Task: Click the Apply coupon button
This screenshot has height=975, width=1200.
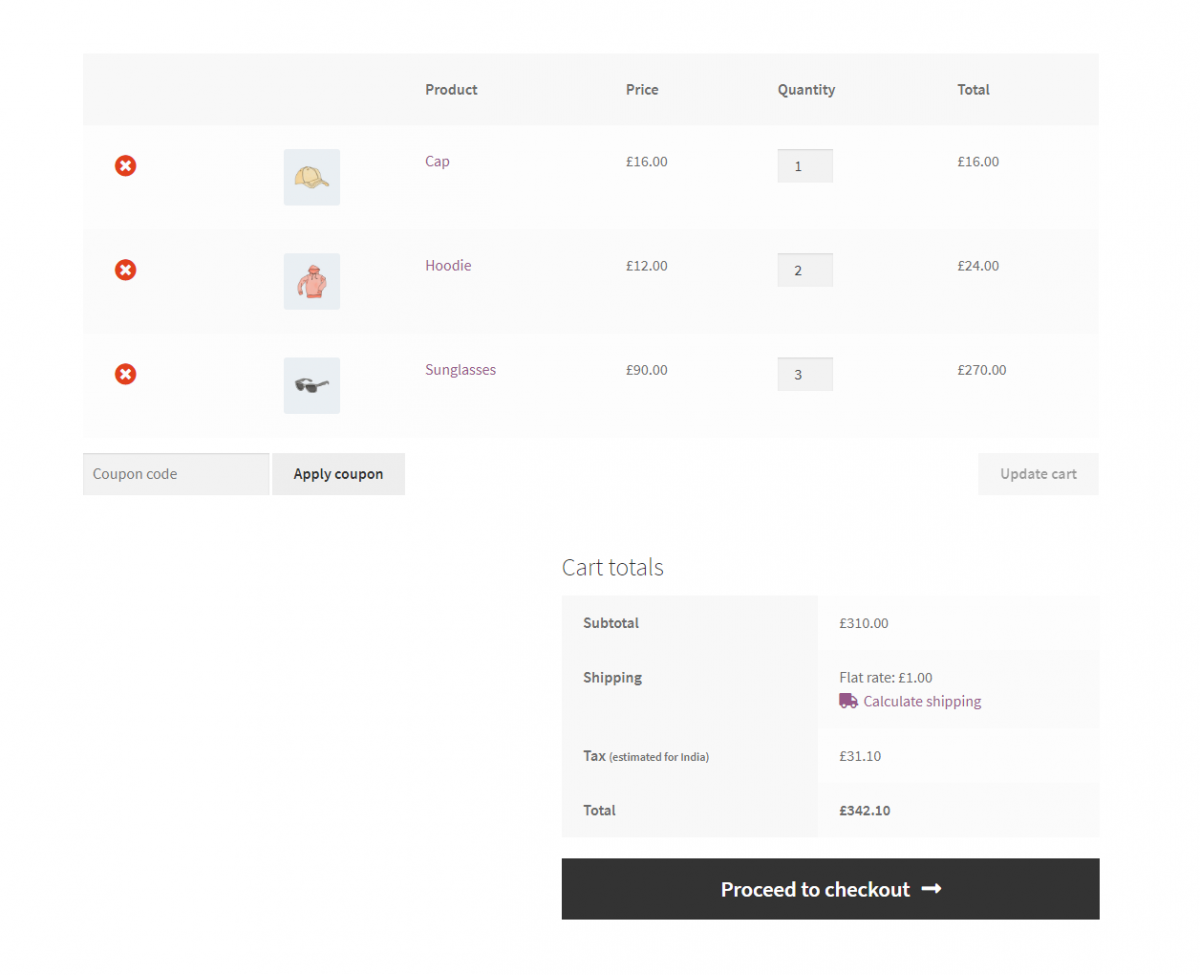Action: (338, 473)
